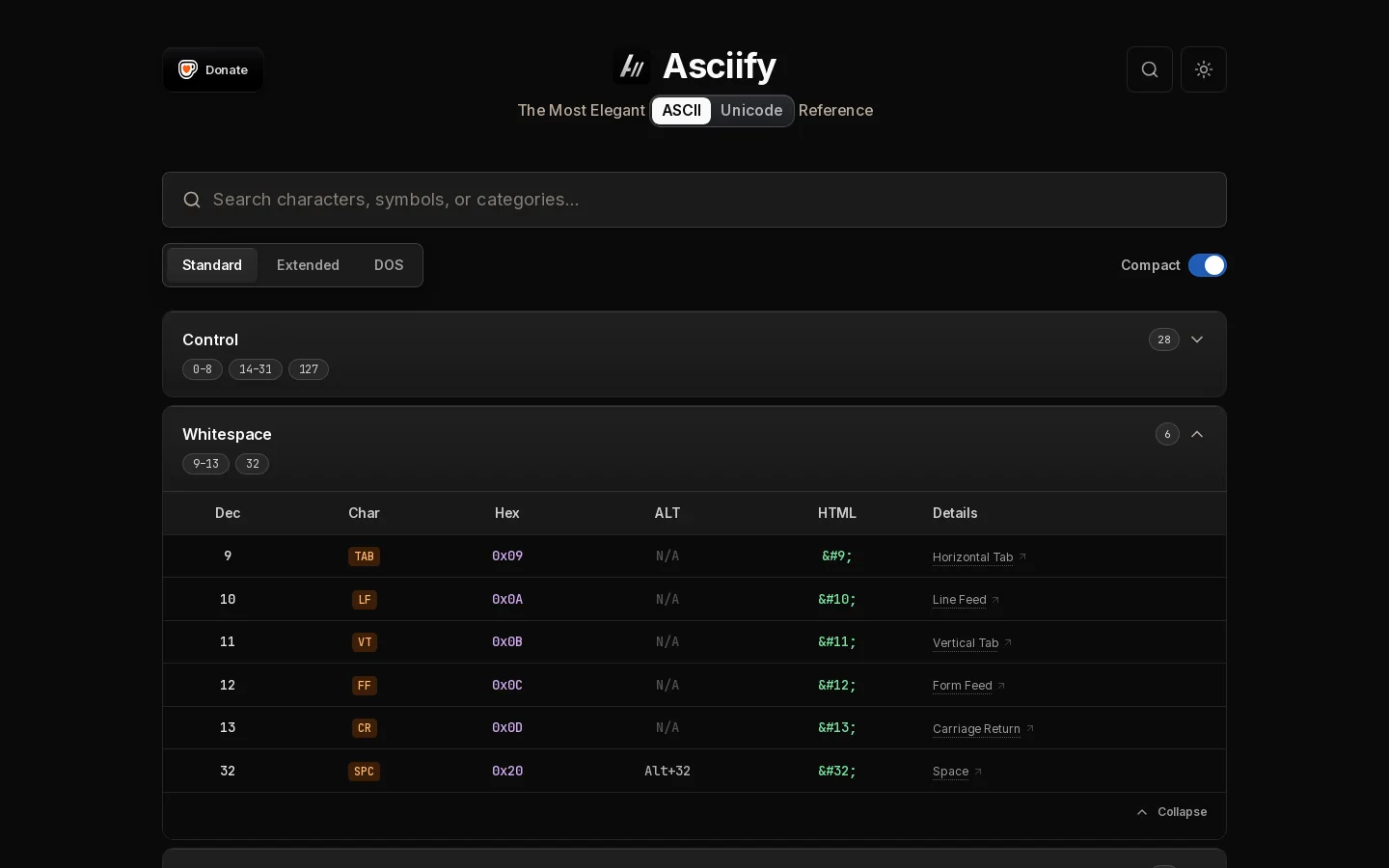Select the ASCII mode option
1389x868 pixels.
pos(682,111)
